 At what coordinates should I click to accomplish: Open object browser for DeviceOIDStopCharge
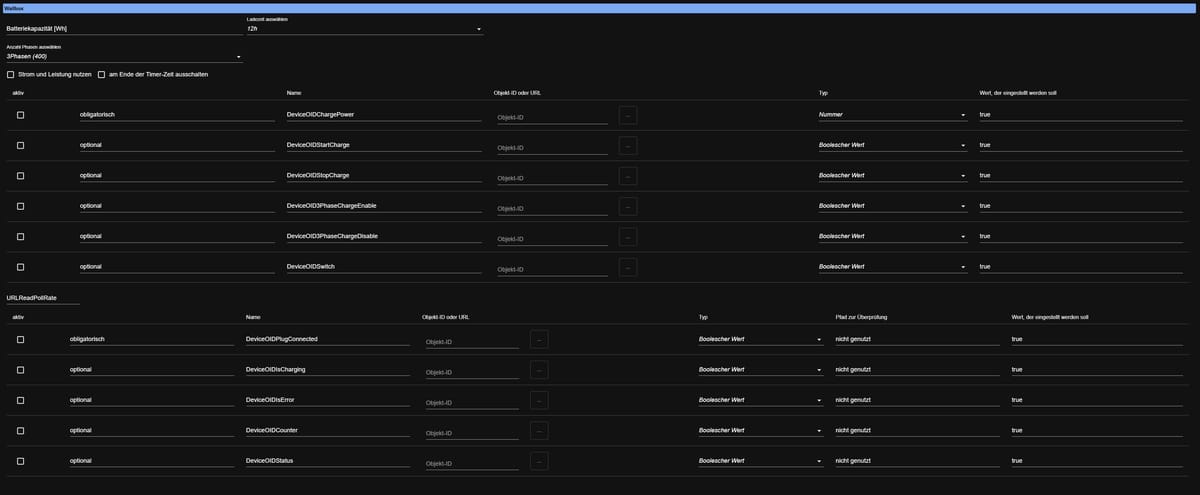[x=628, y=176]
